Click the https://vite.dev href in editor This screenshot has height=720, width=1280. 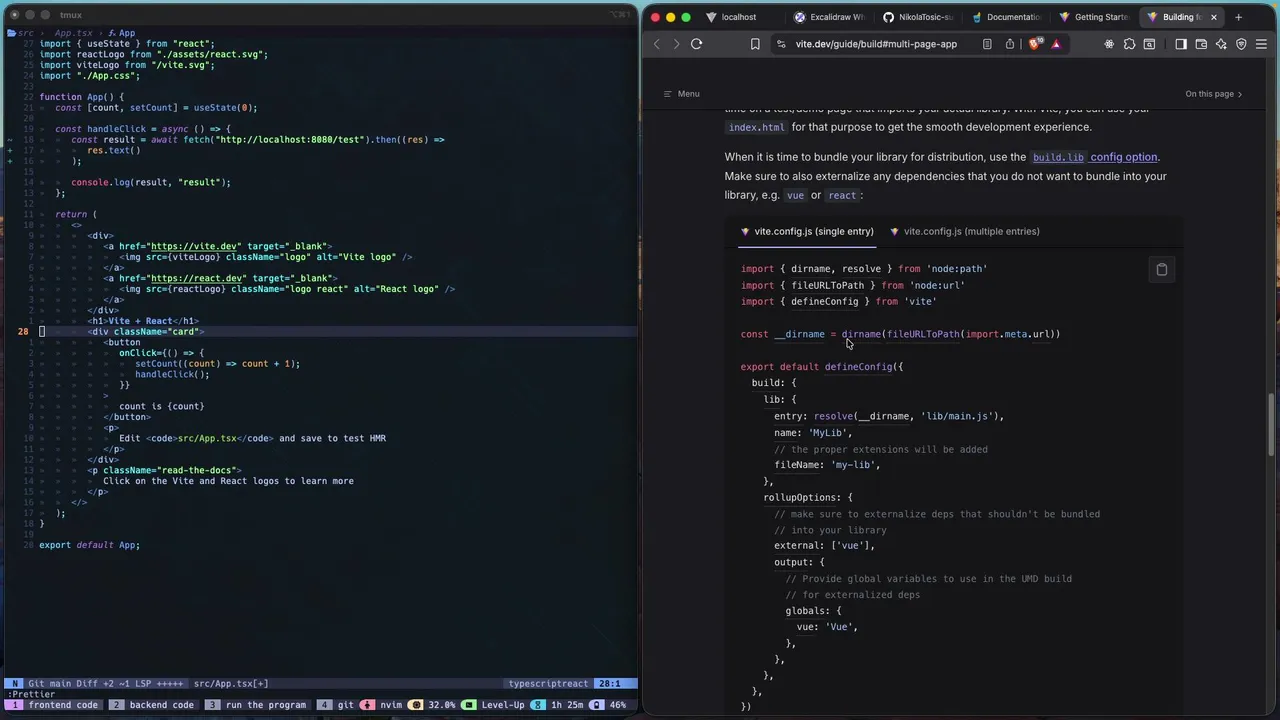(194, 246)
